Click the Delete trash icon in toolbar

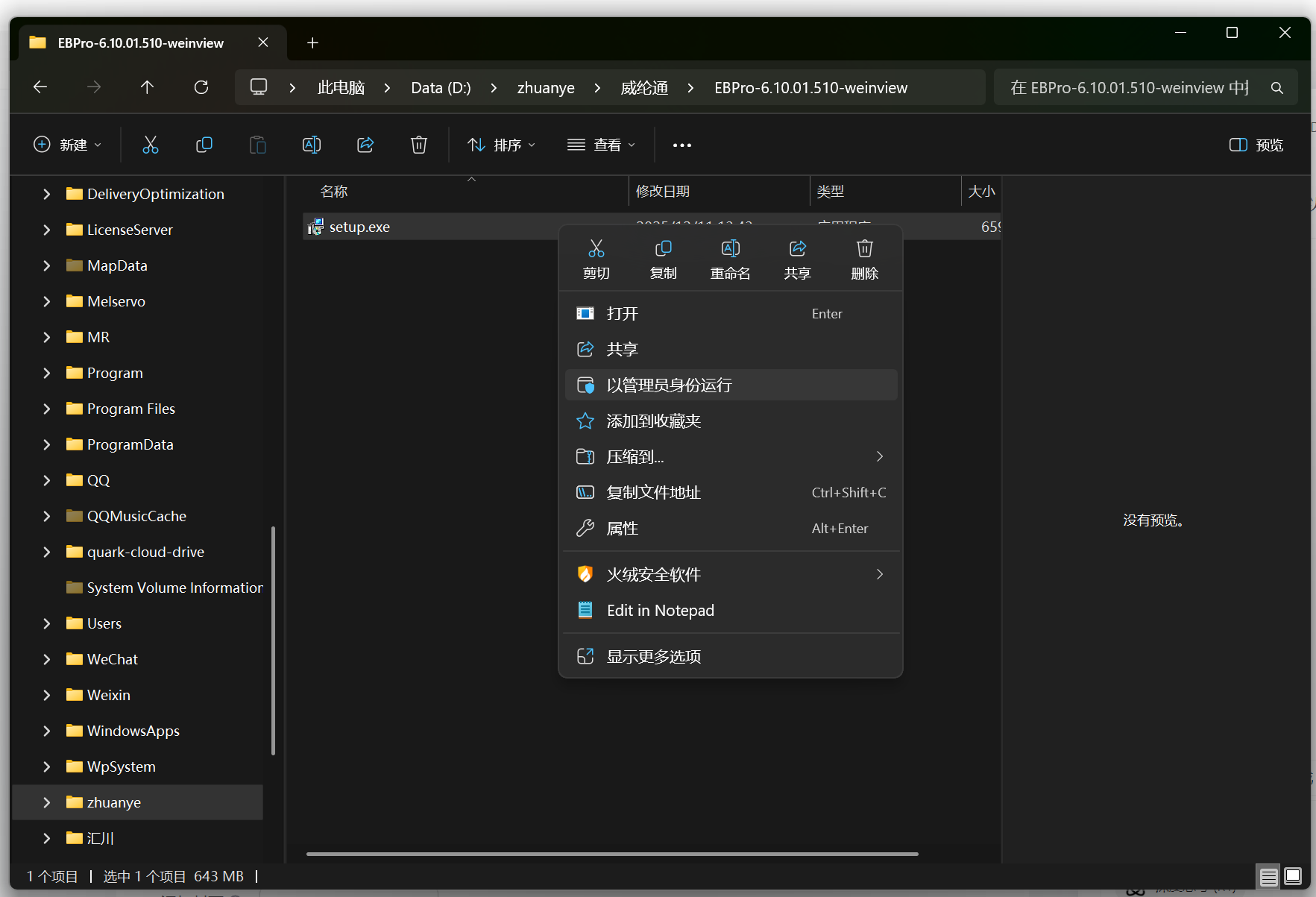click(x=419, y=145)
